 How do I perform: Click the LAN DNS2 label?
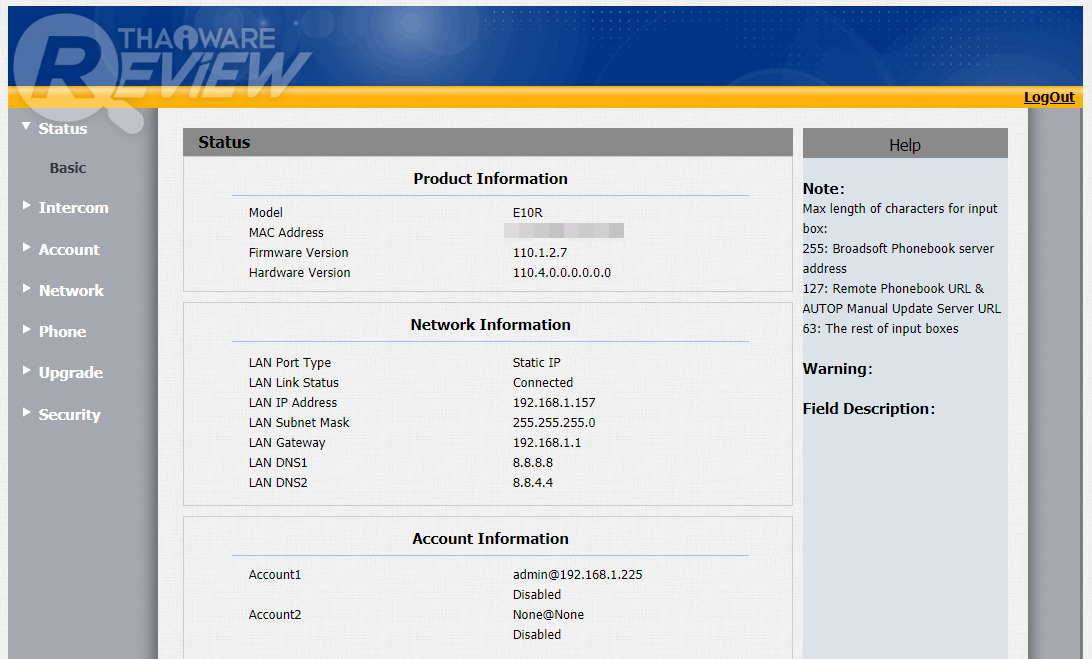click(278, 483)
